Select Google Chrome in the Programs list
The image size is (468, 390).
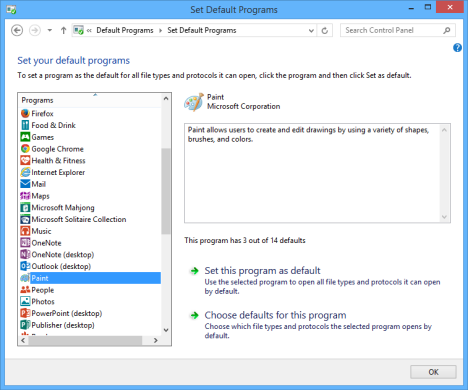pyautogui.click(x=57, y=149)
